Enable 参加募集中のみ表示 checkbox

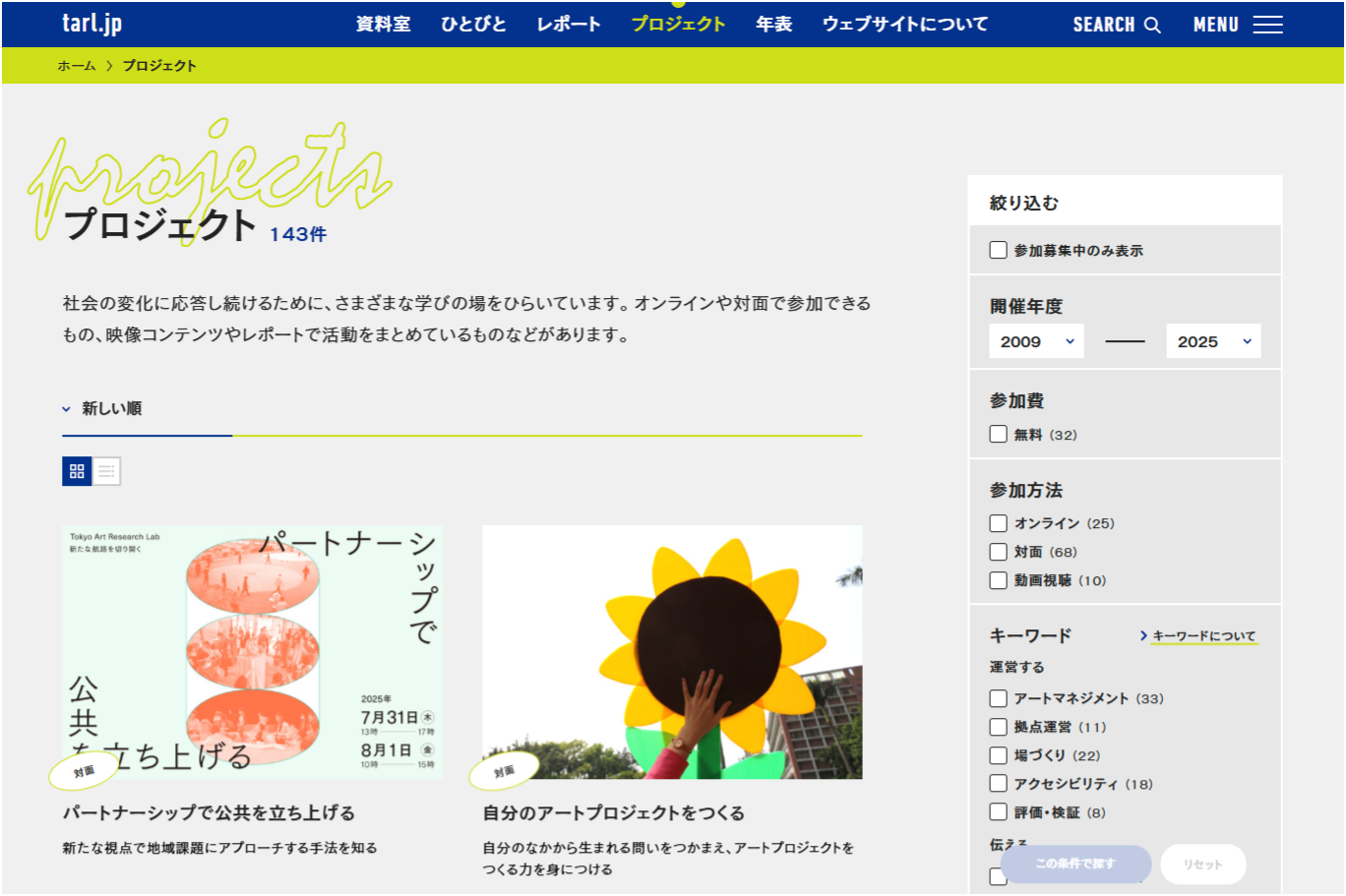[x=998, y=251]
